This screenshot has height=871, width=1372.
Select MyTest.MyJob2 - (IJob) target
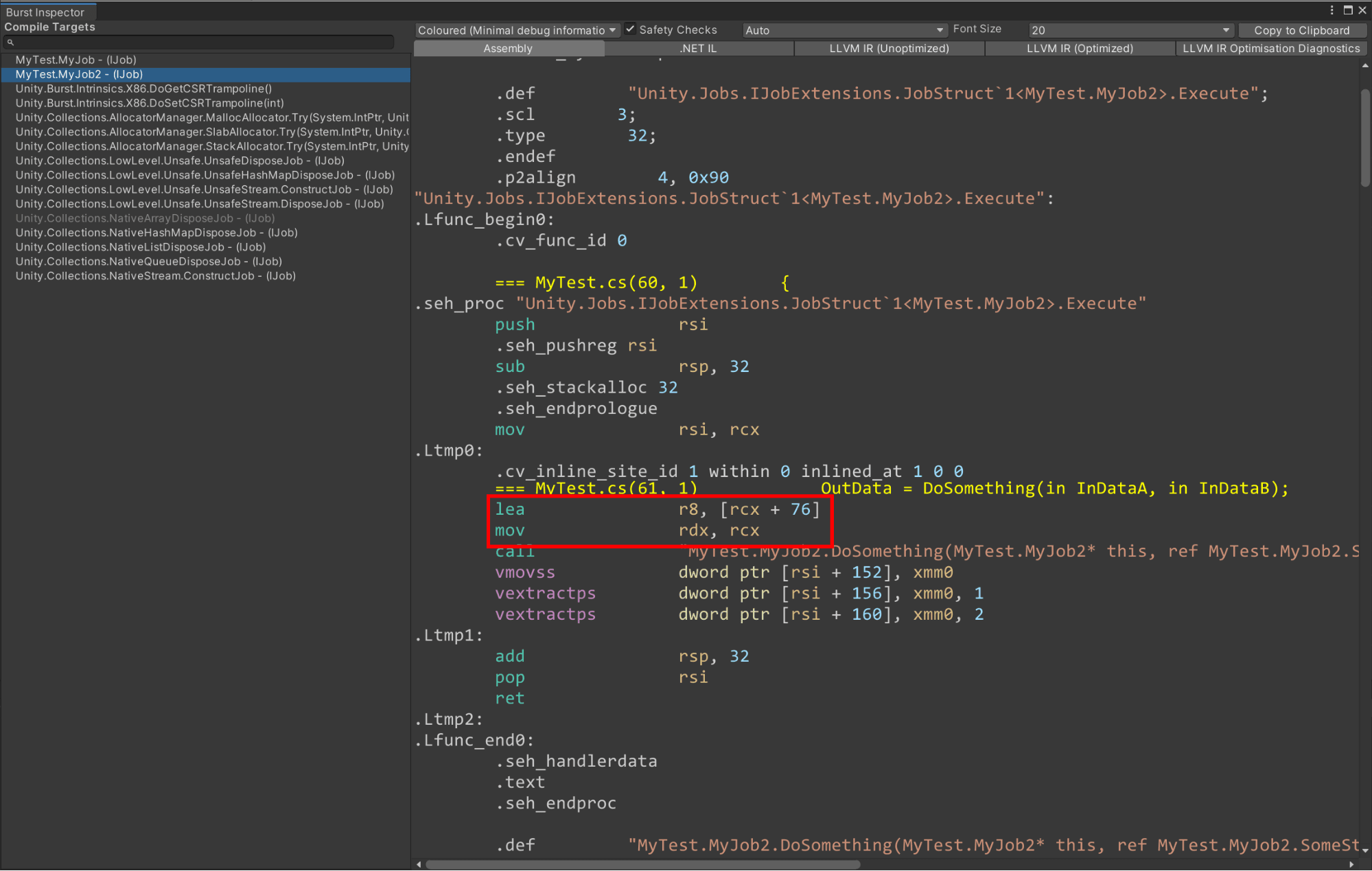click(205, 74)
